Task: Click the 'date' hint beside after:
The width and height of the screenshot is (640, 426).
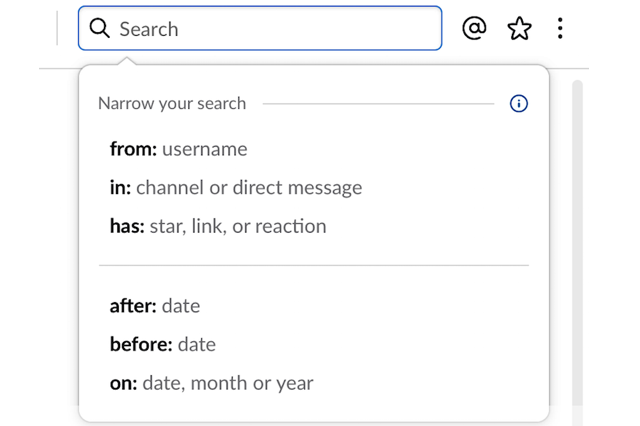Action: point(181,306)
